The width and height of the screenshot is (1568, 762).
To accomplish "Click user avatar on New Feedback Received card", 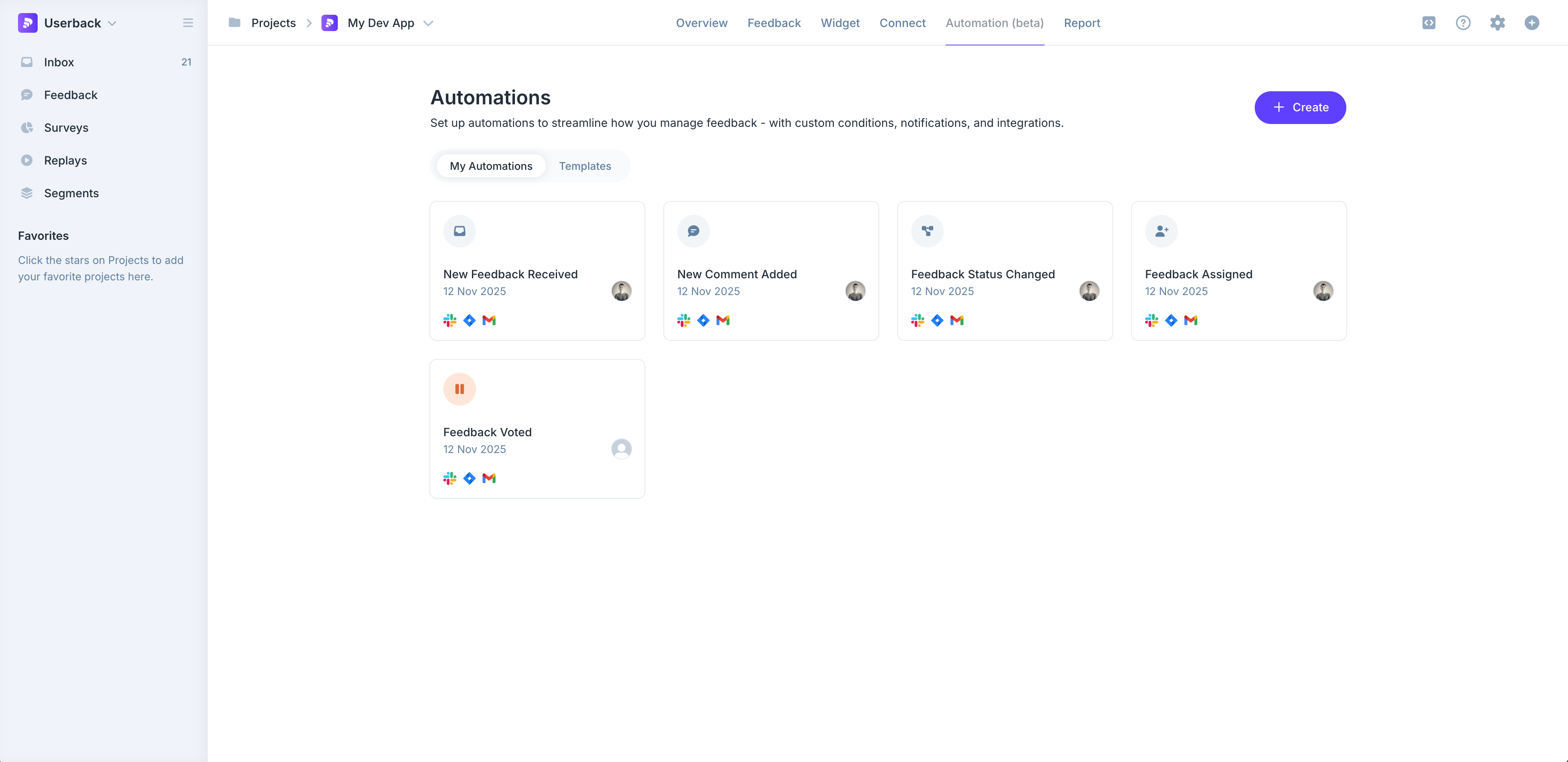I will point(621,291).
